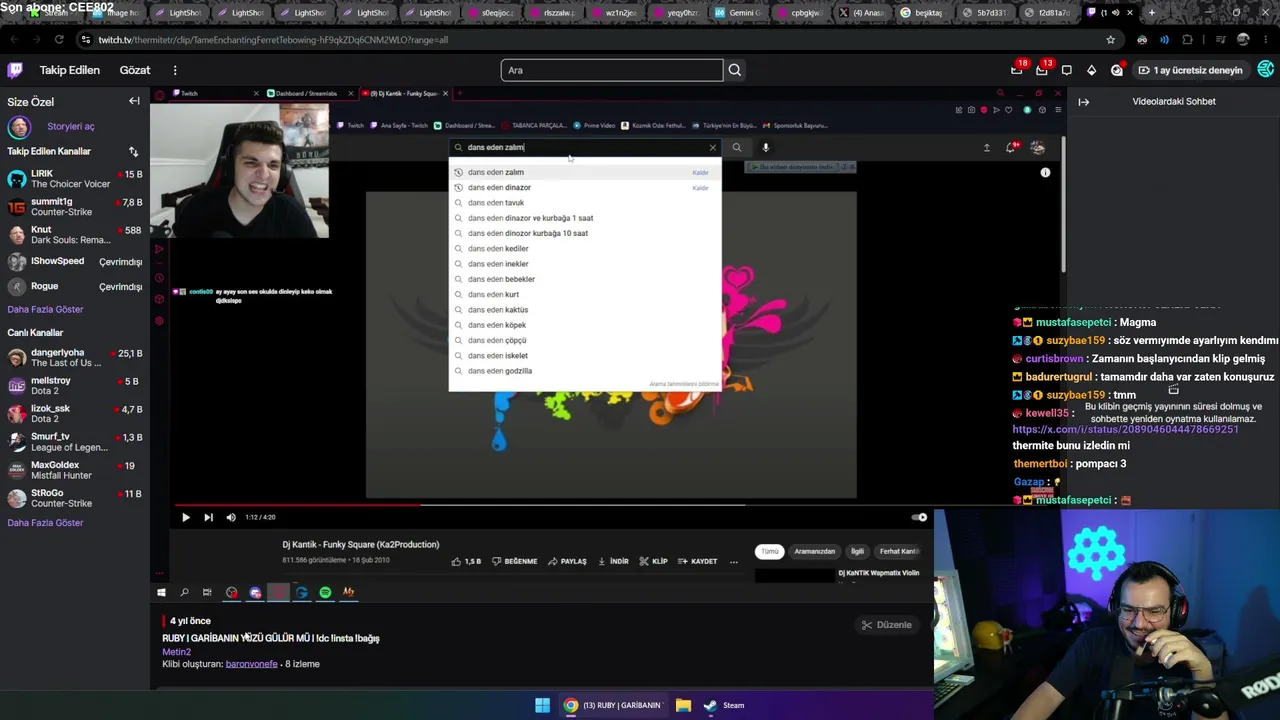
Task: Open dangerlyoha channel in sidebar
Action: pos(75,358)
